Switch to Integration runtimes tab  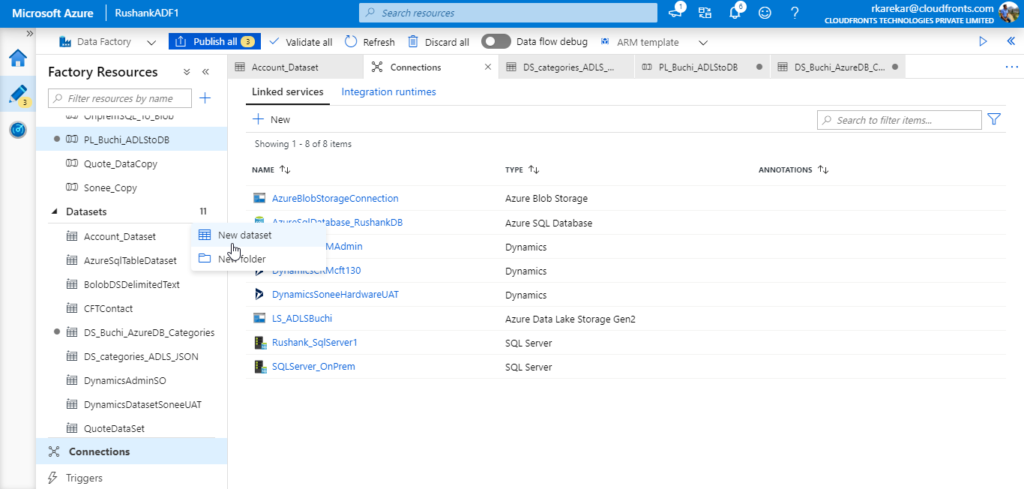tap(388, 92)
